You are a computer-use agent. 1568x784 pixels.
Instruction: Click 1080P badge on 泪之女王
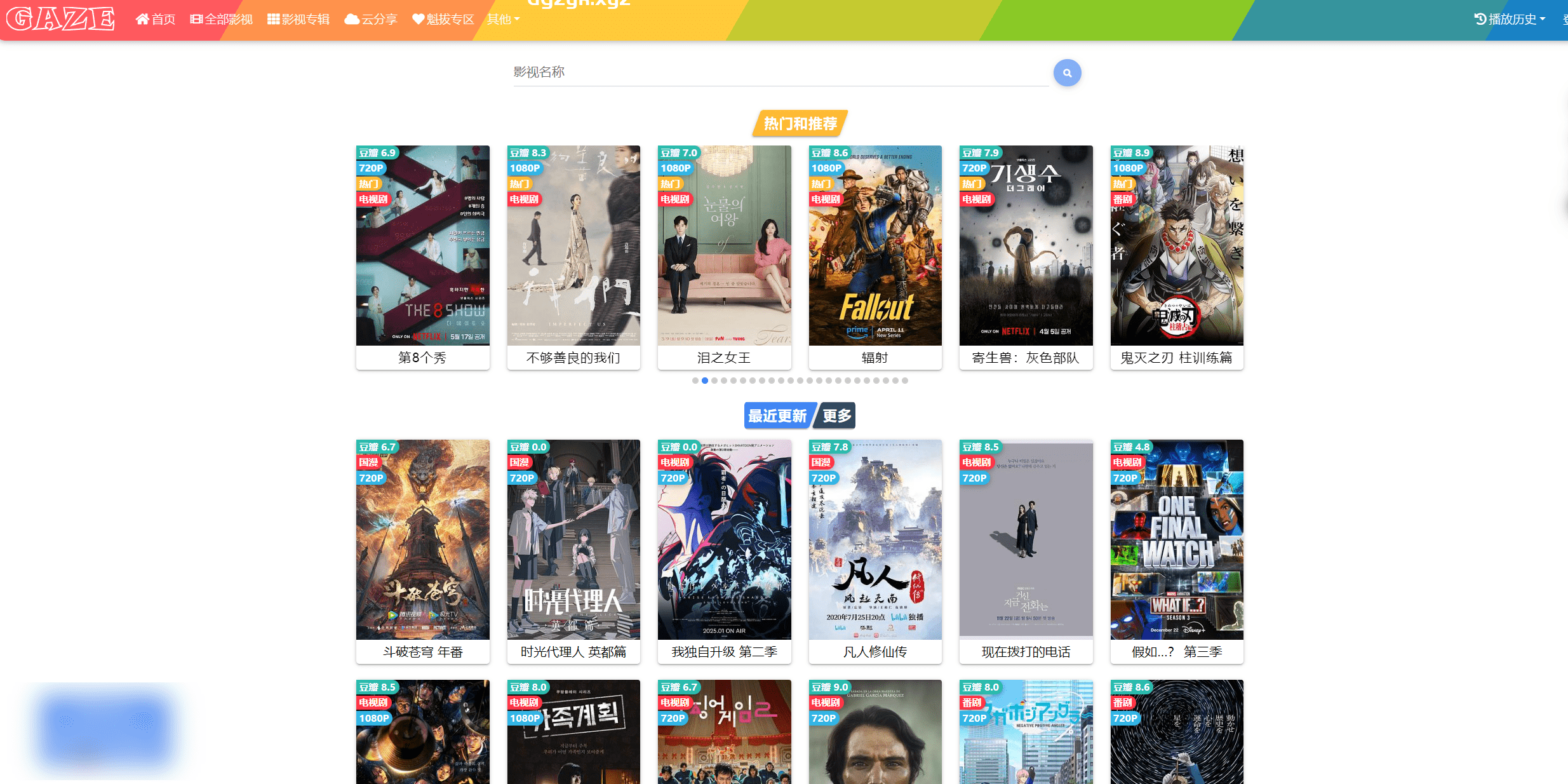point(675,168)
